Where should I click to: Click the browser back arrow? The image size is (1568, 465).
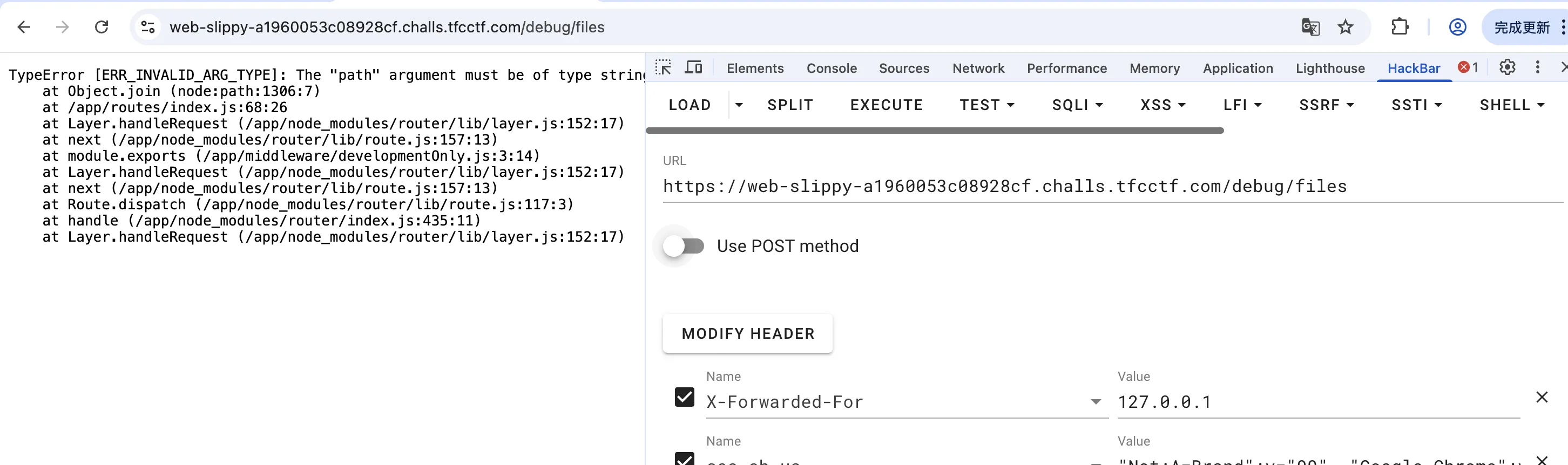pos(24,28)
